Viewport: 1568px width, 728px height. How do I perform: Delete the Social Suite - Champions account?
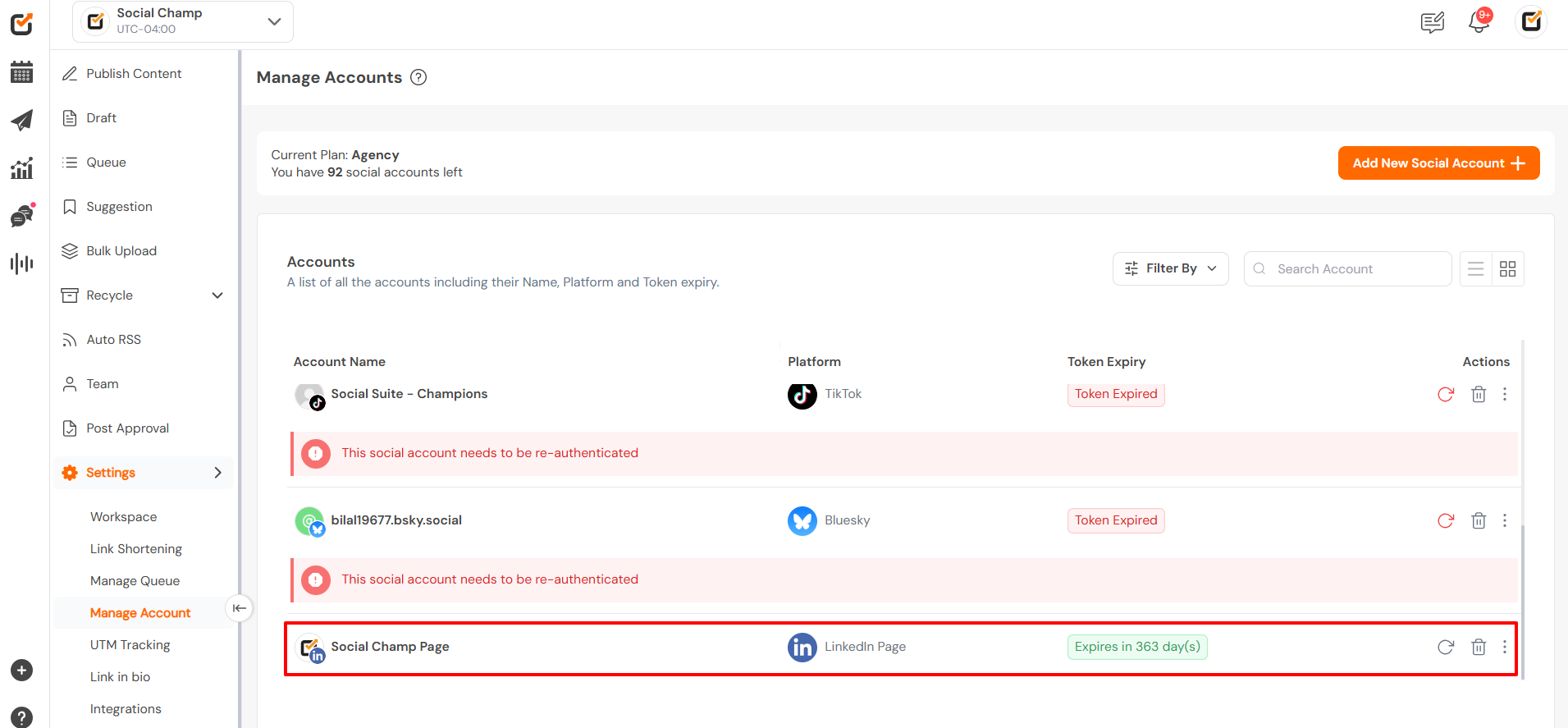tap(1479, 394)
